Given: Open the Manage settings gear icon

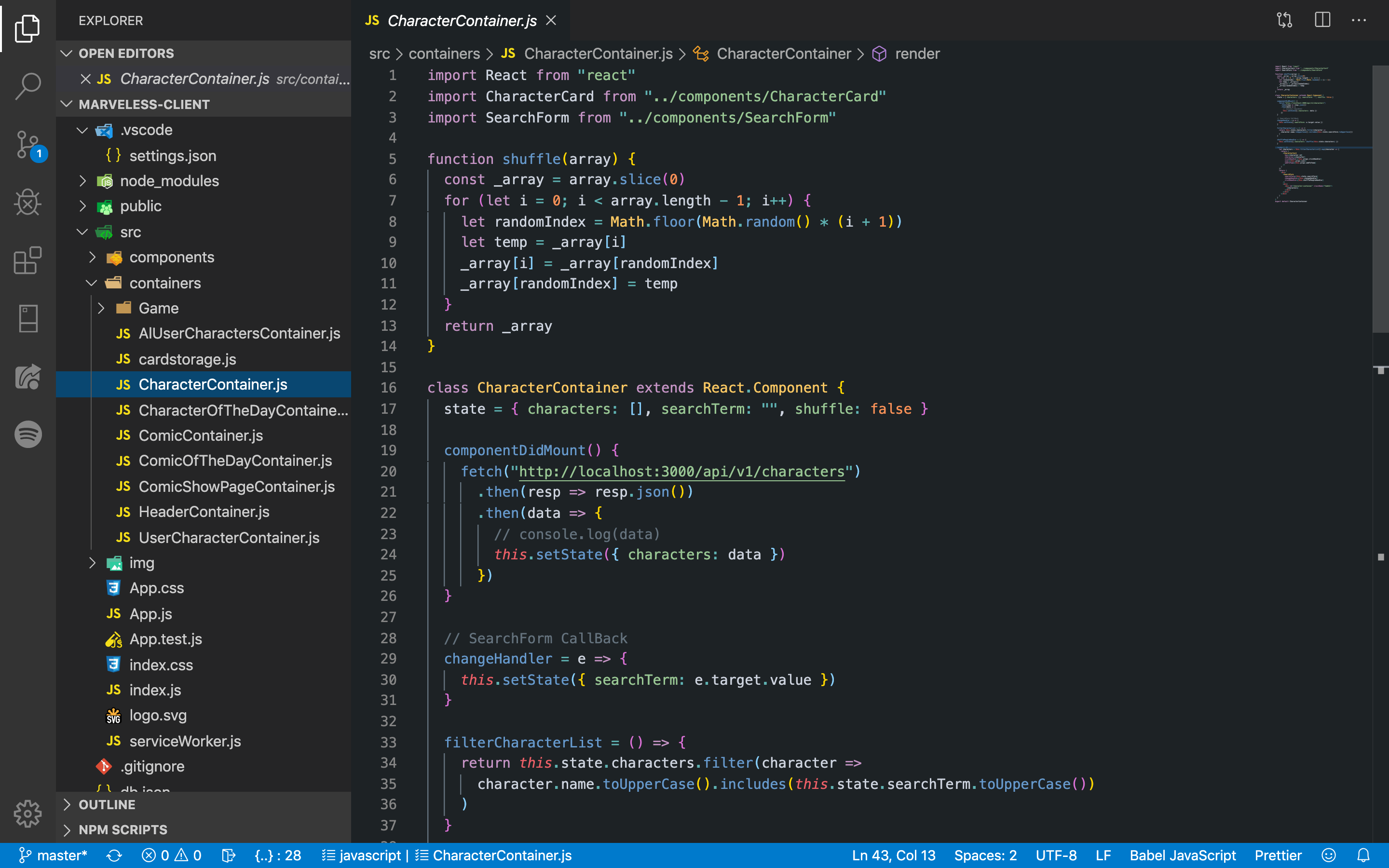Looking at the screenshot, I should (27, 814).
